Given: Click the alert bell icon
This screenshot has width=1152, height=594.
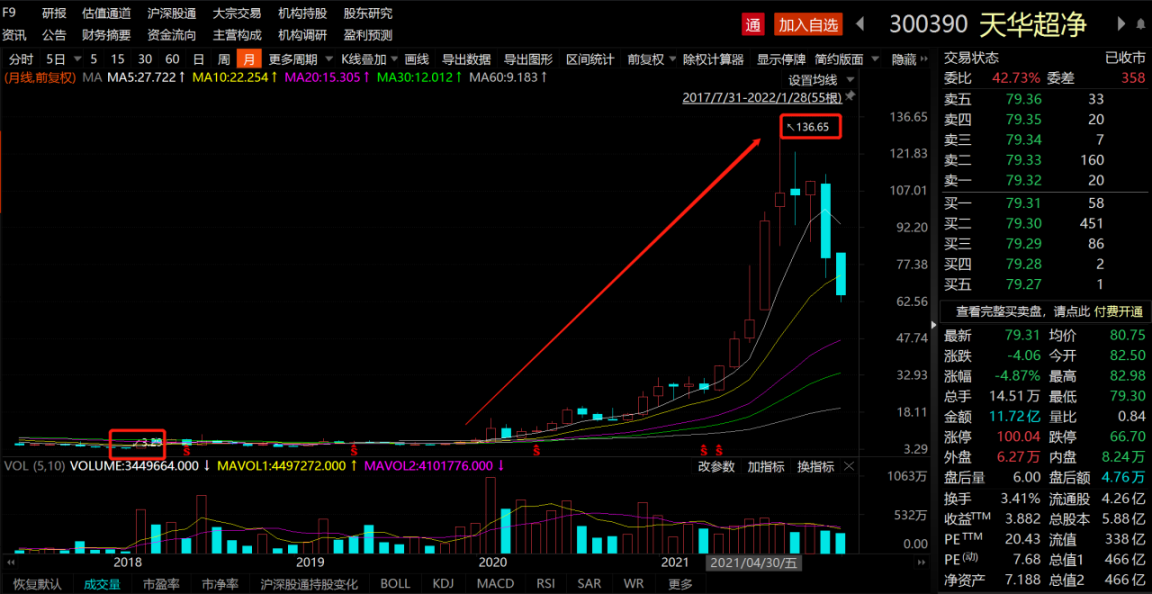Looking at the screenshot, I should pyautogui.click(x=1141, y=24).
